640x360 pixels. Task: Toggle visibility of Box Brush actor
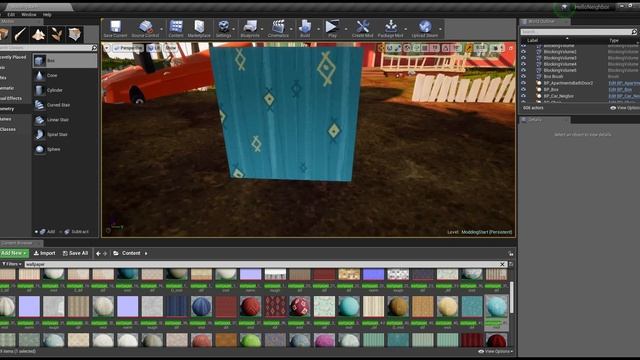coord(523,76)
